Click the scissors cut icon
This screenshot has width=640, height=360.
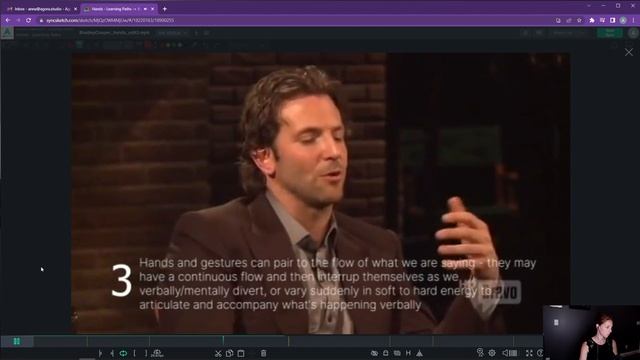tap(218, 353)
